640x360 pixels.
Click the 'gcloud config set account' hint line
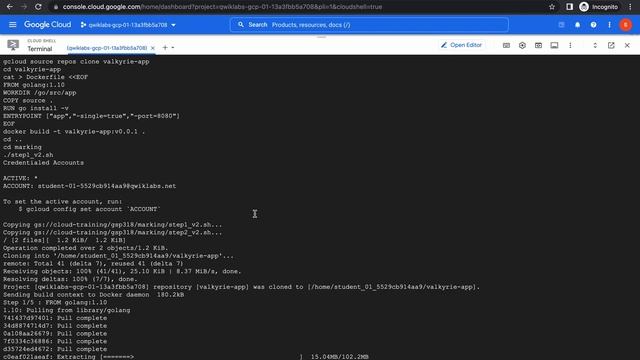(x=89, y=209)
